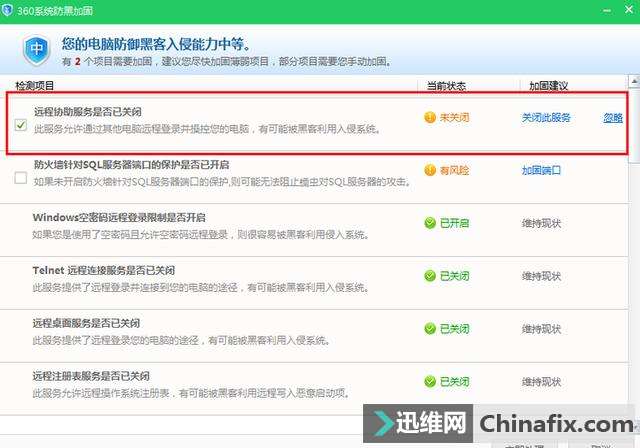This screenshot has height=448, width=640.
Task: Click 维持现状 in the 远程注册表服务 row
Action: tap(541, 382)
